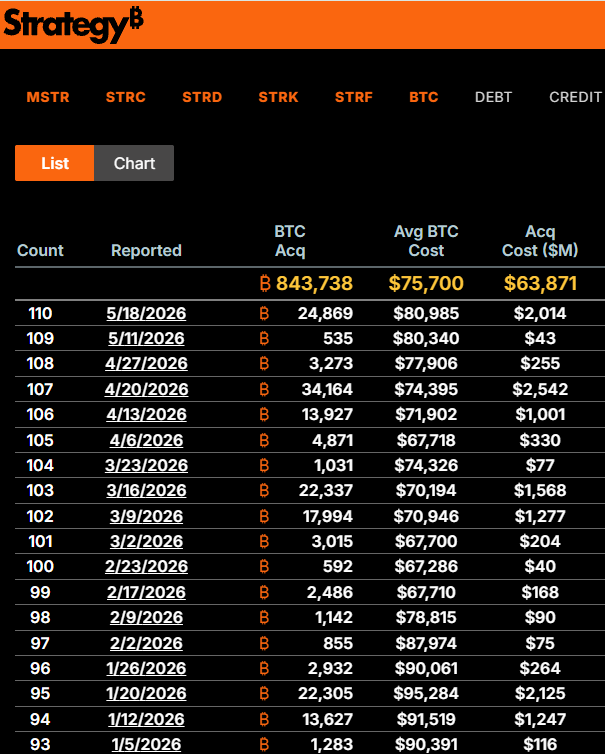Select the $80,985 average cost cell
Image resolution: width=605 pixels, height=754 pixels.
coord(426,314)
